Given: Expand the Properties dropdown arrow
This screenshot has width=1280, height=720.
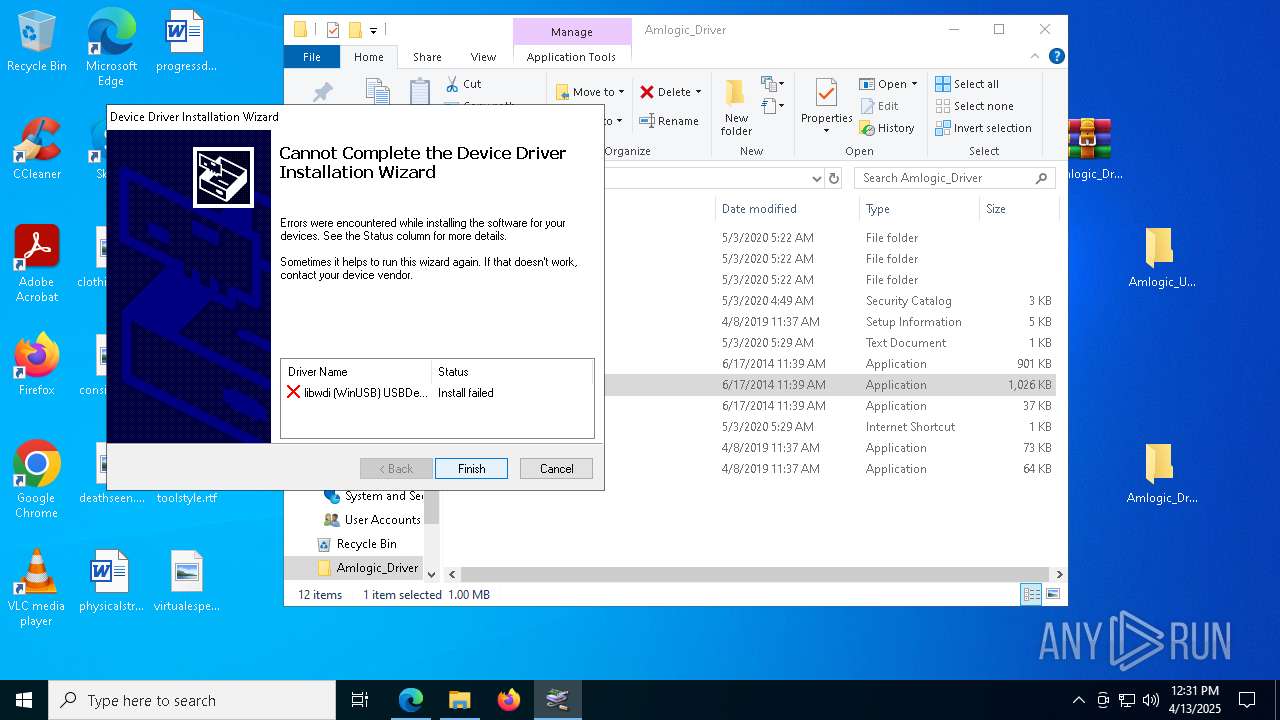Looking at the screenshot, I should point(826,131).
